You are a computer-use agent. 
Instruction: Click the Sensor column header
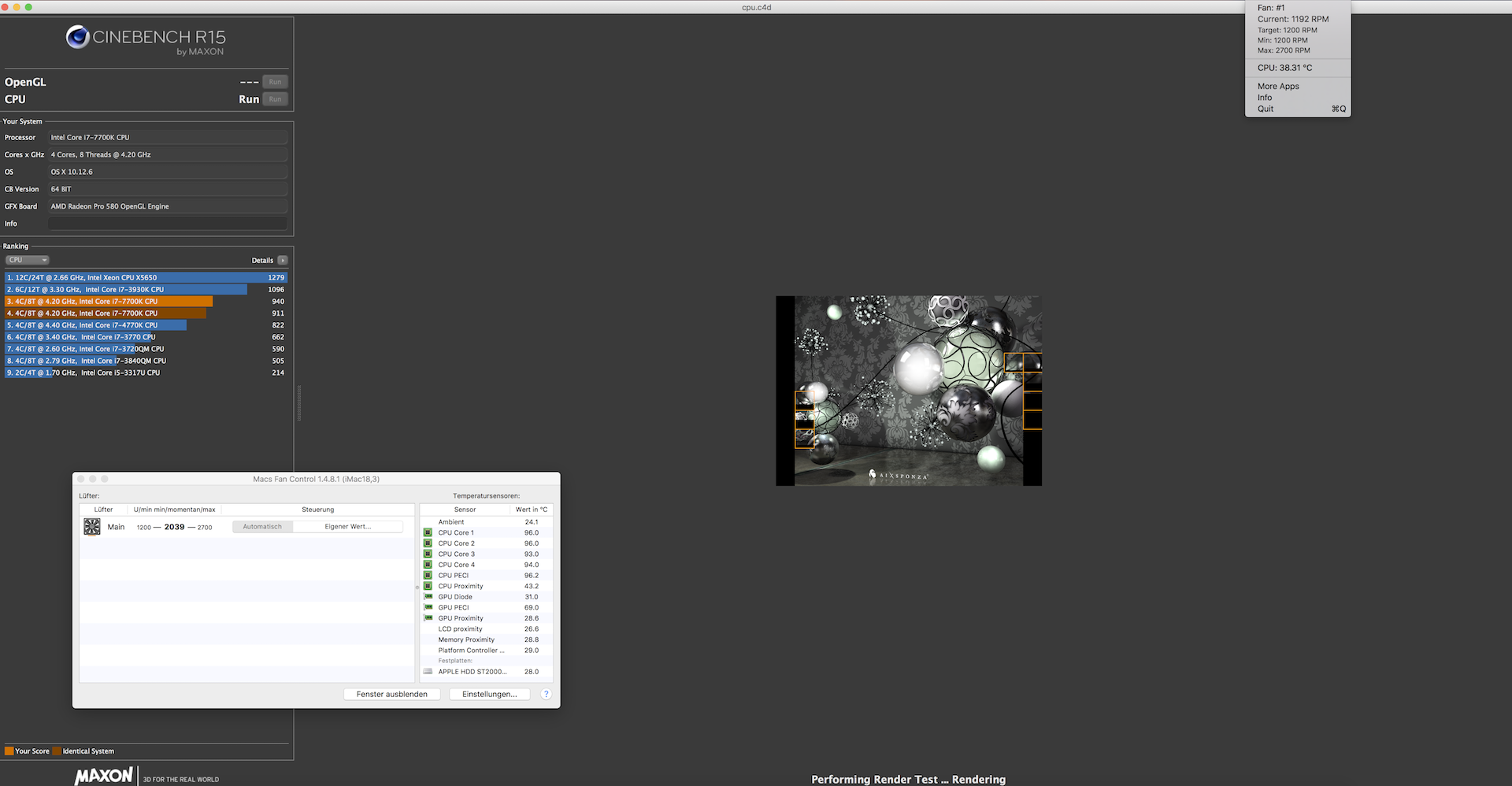(x=465, y=510)
